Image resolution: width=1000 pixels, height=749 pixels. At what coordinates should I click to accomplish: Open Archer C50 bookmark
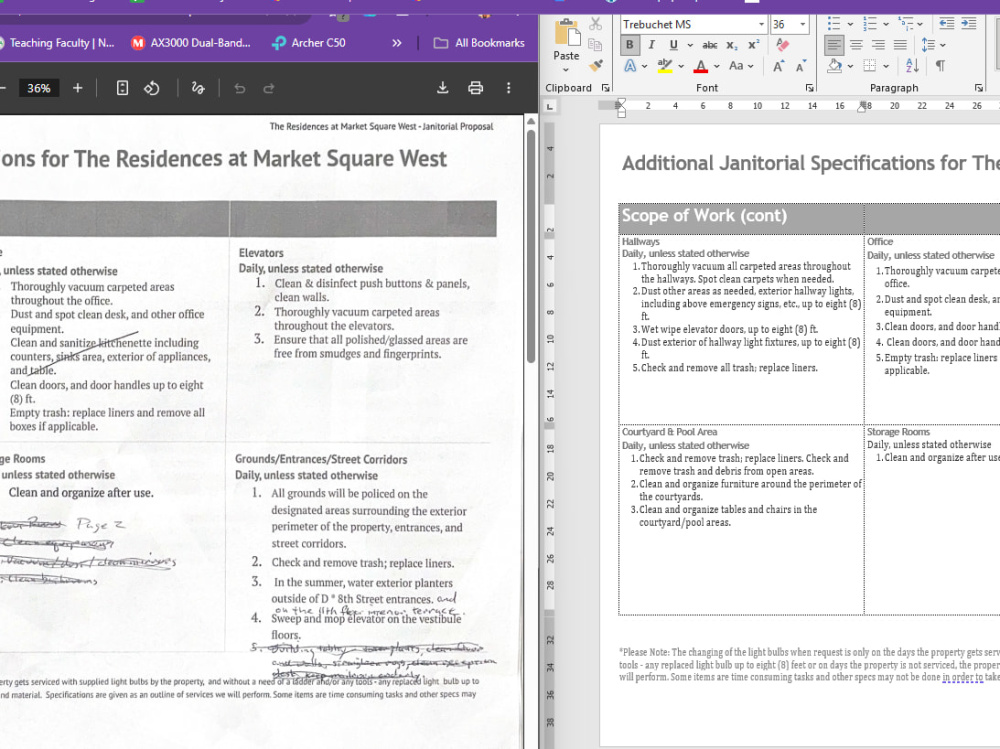tap(309, 43)
